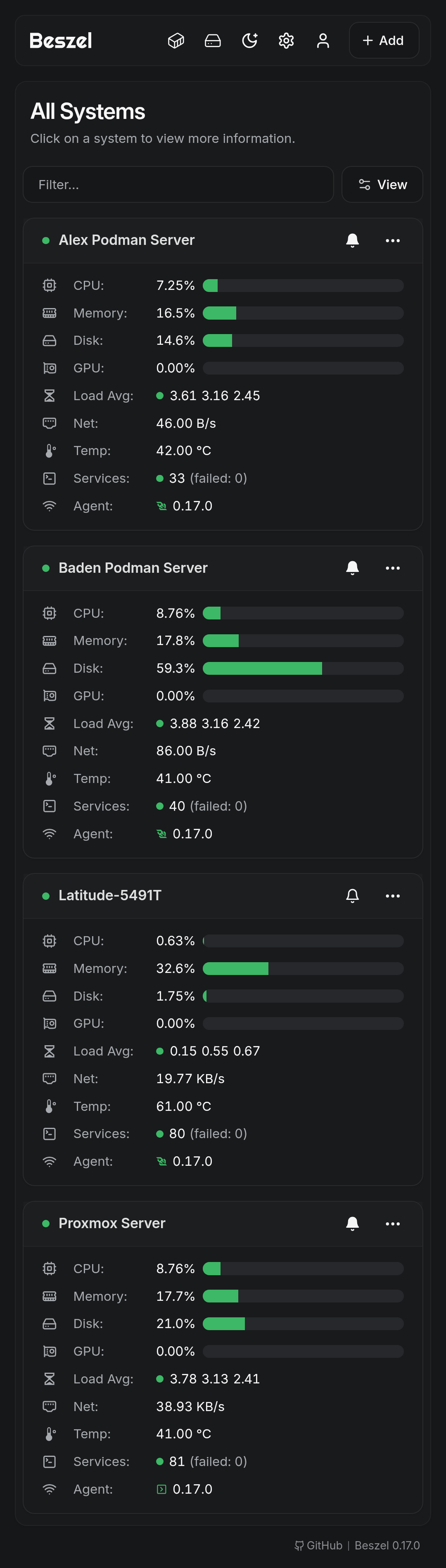Open alerts bell for Alex Podman Server

pyautogui.click(x=352, y=240)
